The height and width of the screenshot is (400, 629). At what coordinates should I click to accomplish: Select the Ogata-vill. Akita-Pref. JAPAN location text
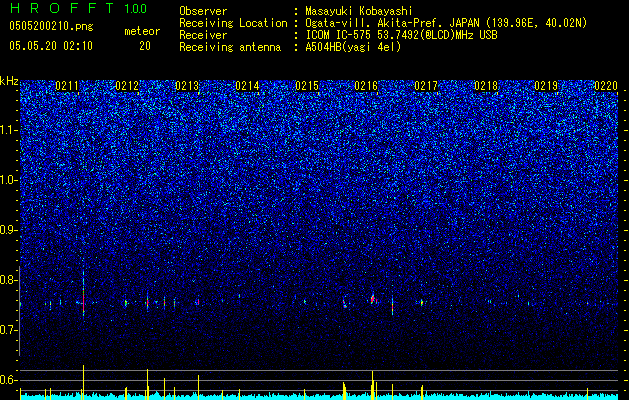[446, 23]
